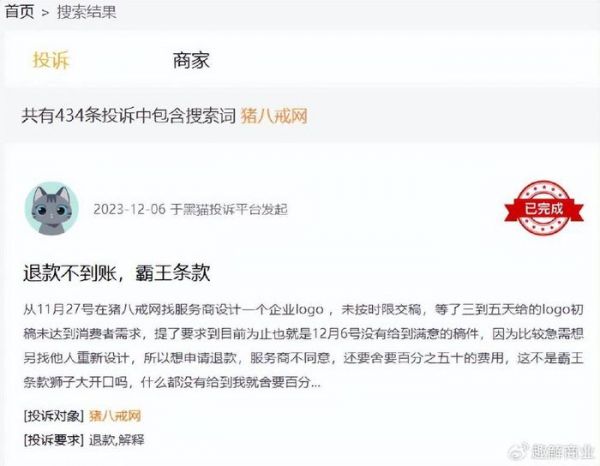Open 猪八戒网 merchant link beside 投诉对象

115,415
